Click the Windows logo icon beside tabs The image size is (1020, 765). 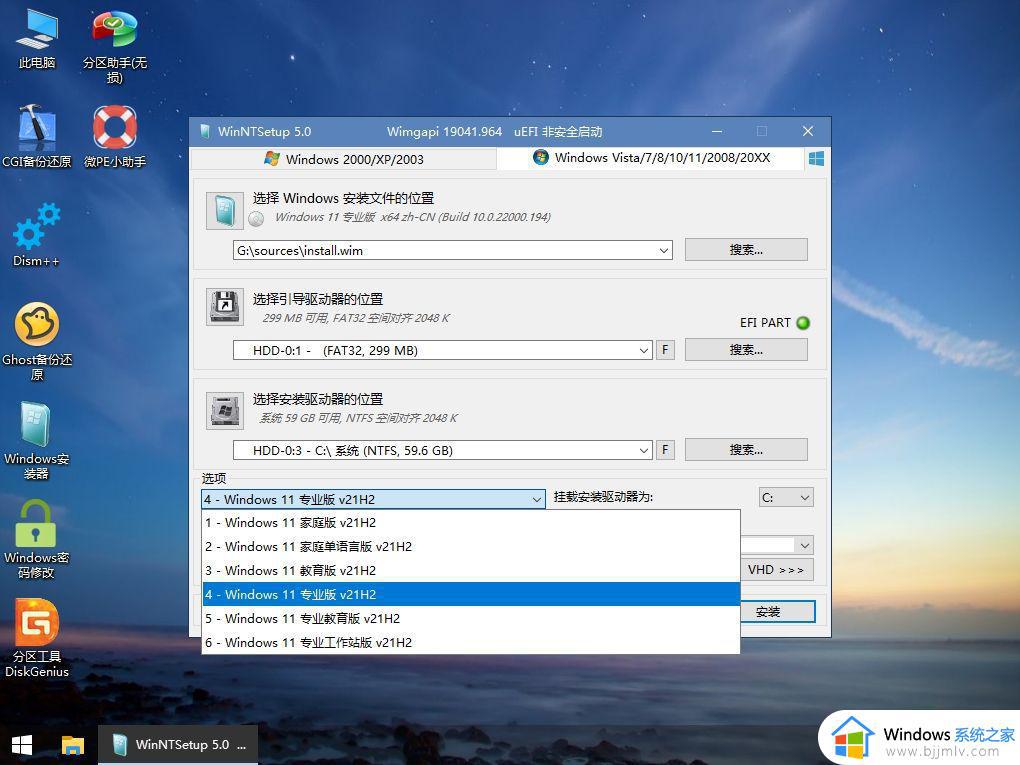(816, 159)
